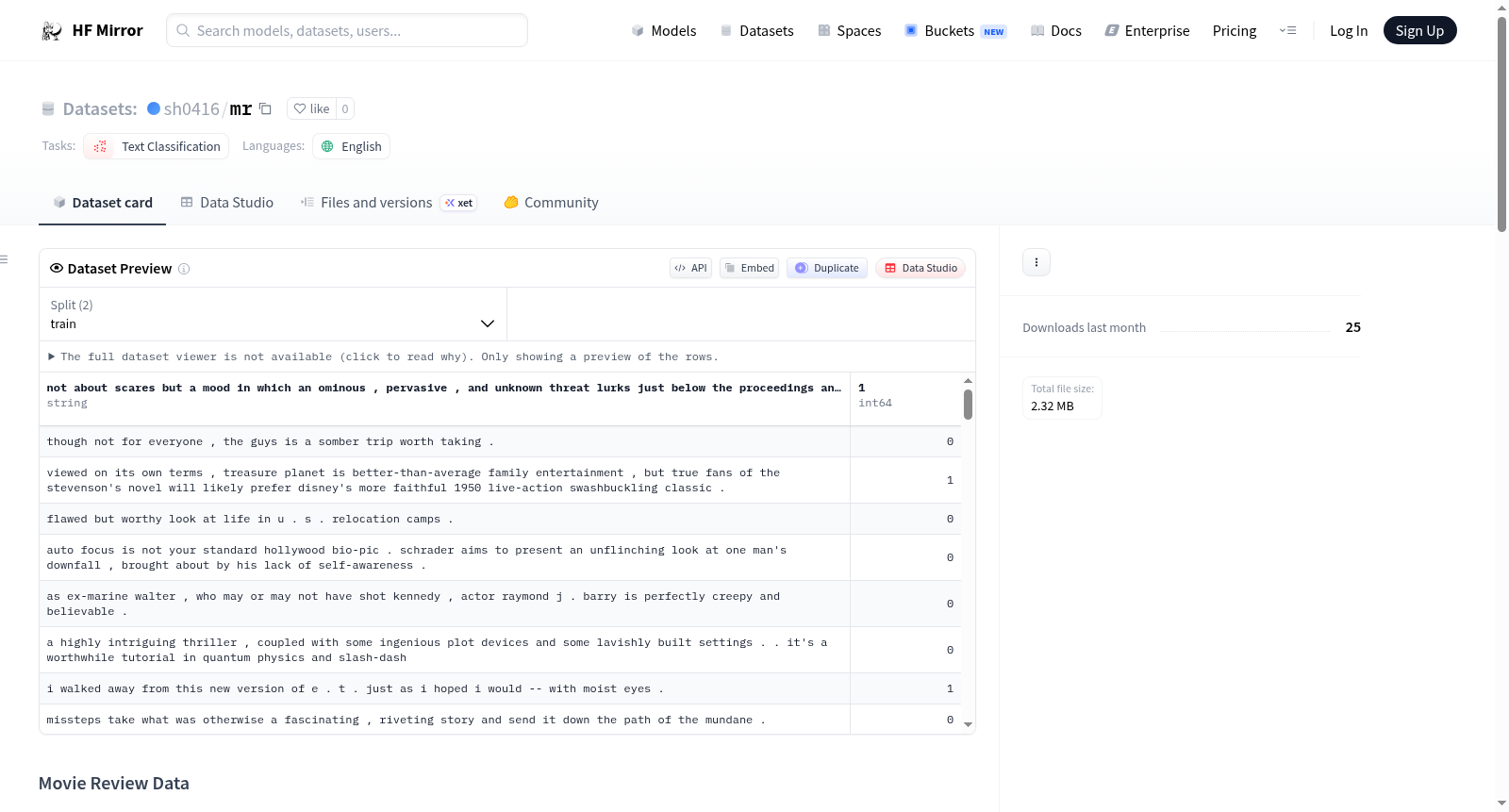The width and height of the screenshot is (1509, 812).
Task: Select row "auto focus is not your standard"
Action: coord(500,557)
